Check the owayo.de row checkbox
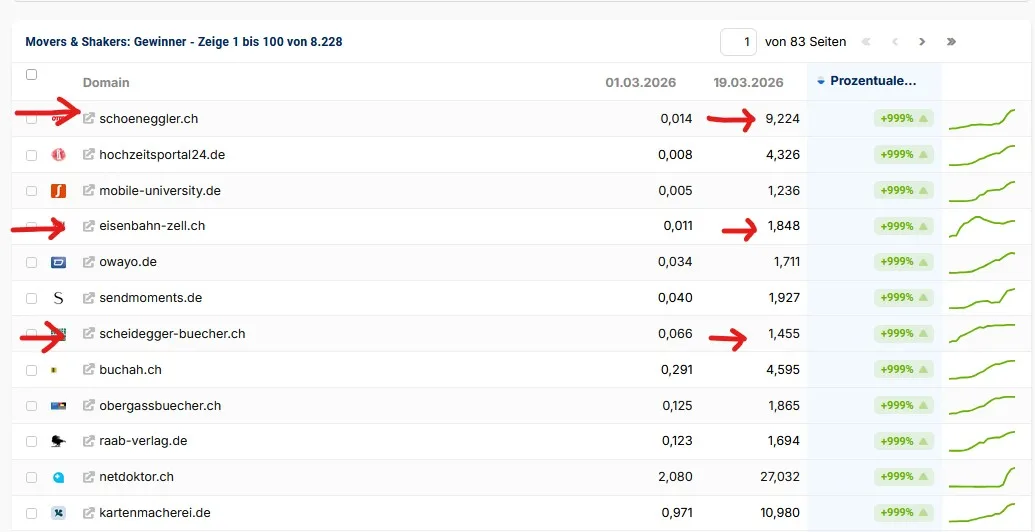1035x532 pixels. pyautogui.click(x=31, y=262)
